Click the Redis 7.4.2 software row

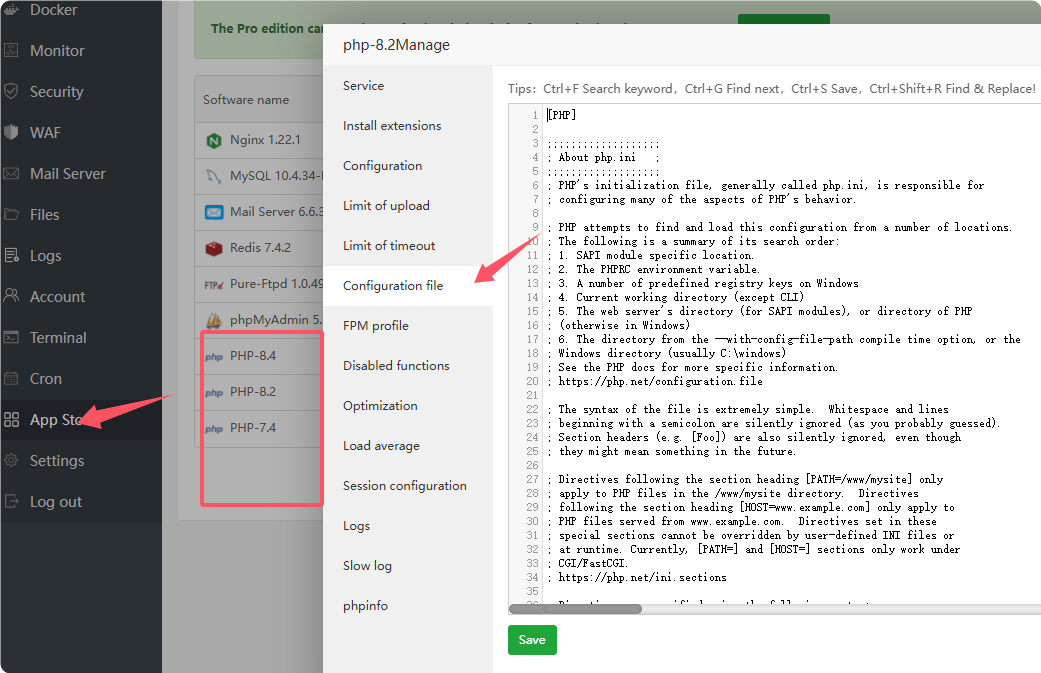[259, 248]
